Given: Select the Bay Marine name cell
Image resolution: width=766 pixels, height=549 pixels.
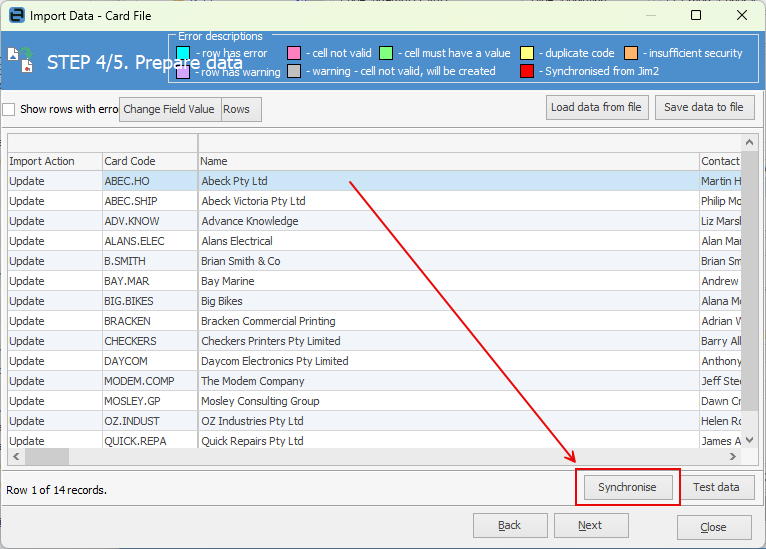Looking at the screenshot, I should pyautogui.click(x=448, y=281).
